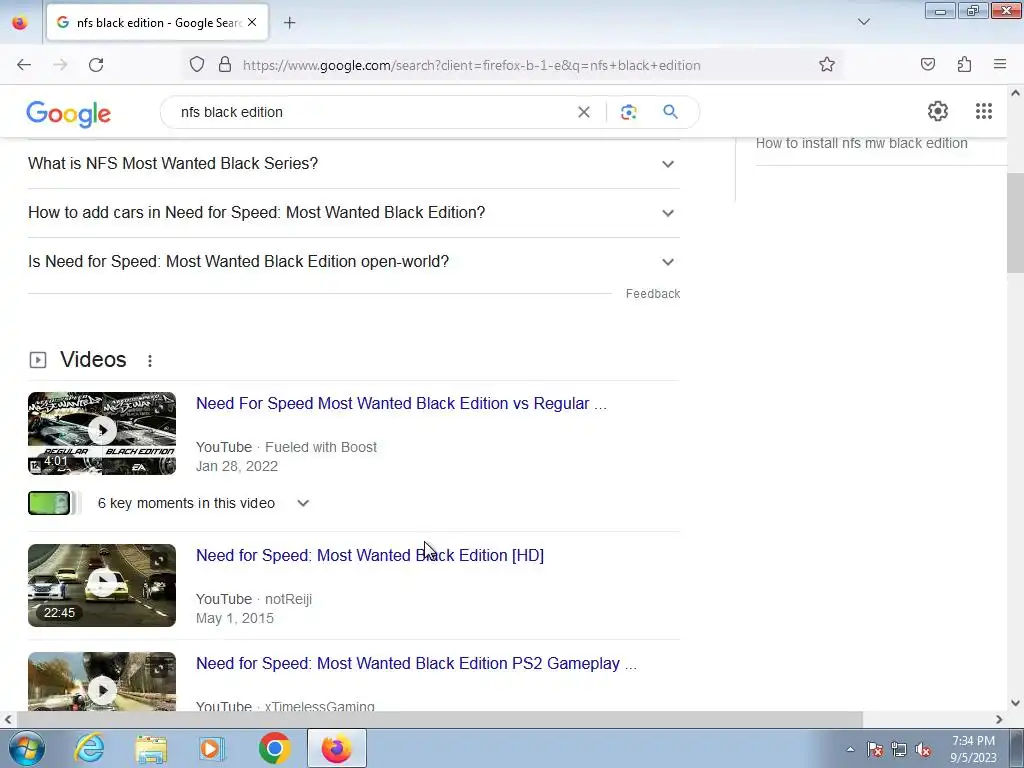Click the Firefox taskbar button
Viewport: 1024px width, 768px height.
(x=337, y=748)
